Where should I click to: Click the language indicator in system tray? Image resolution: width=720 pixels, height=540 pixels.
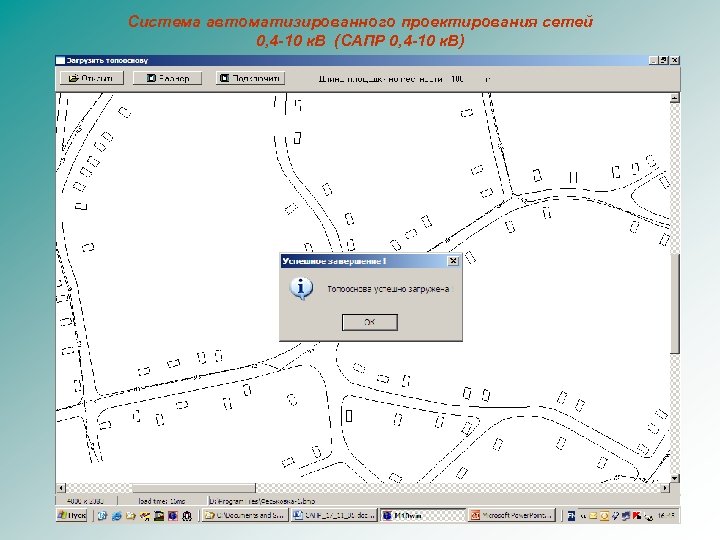(571, 516)
